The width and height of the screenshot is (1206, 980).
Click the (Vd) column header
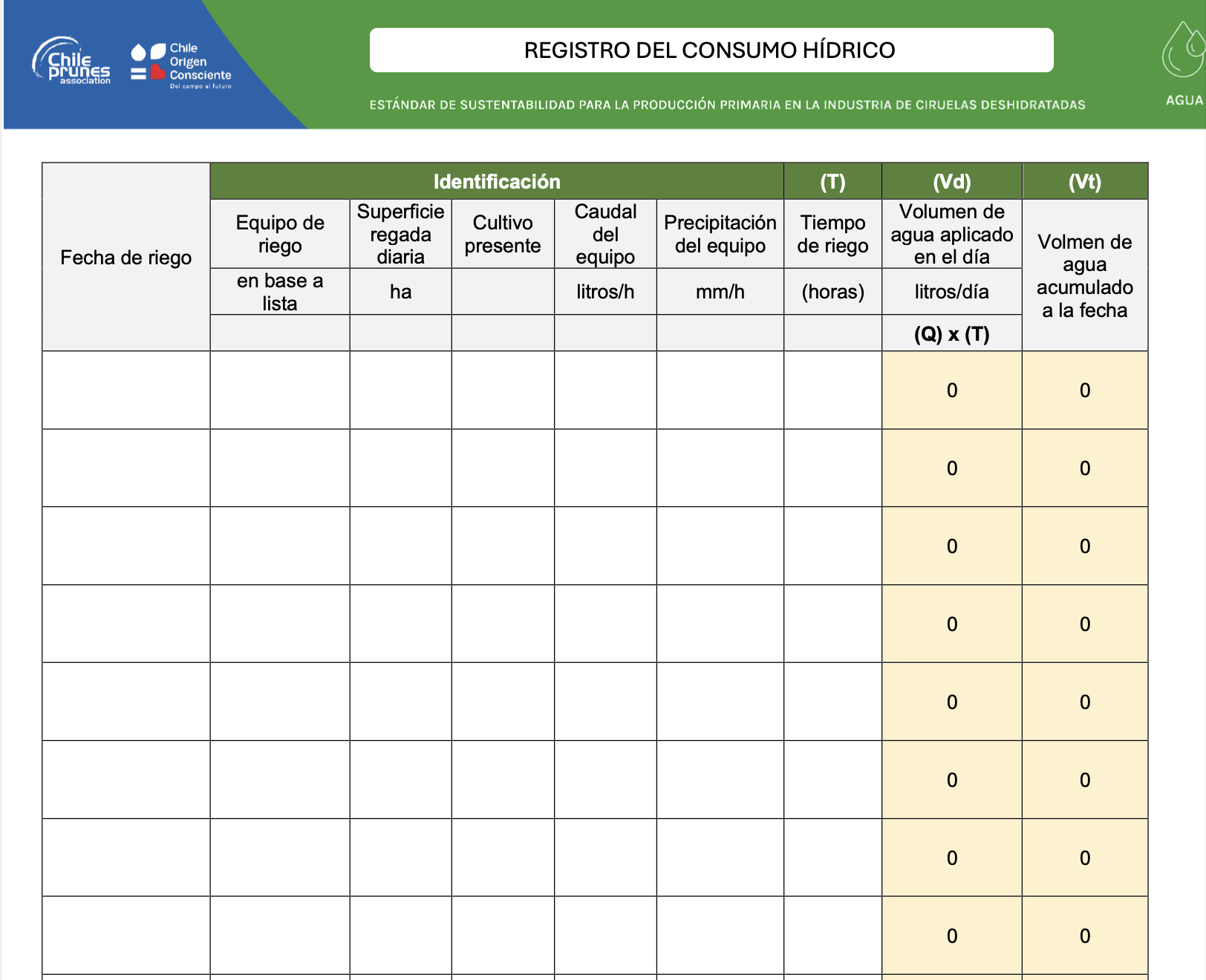point(952,181)
